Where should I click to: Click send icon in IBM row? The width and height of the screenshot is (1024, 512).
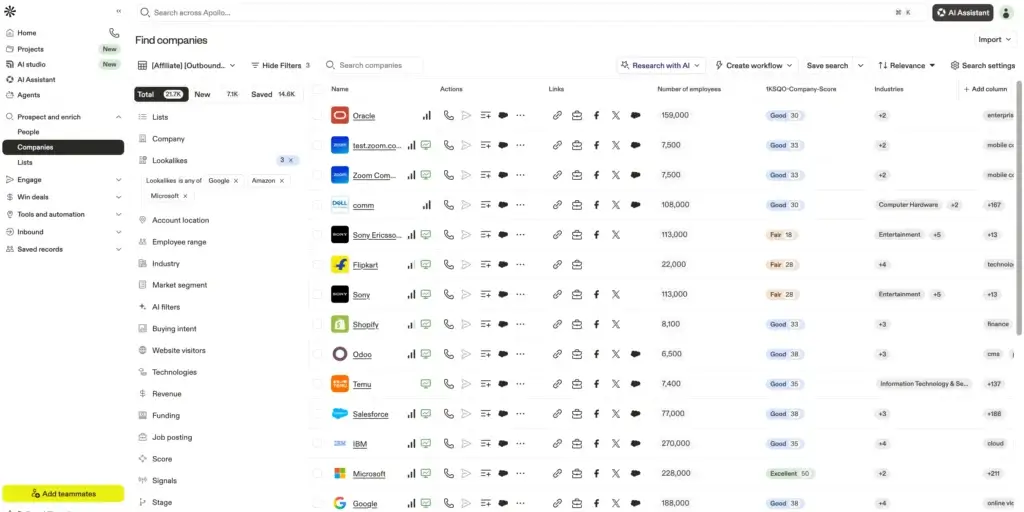pyautogui.click(x=466, y=443)
